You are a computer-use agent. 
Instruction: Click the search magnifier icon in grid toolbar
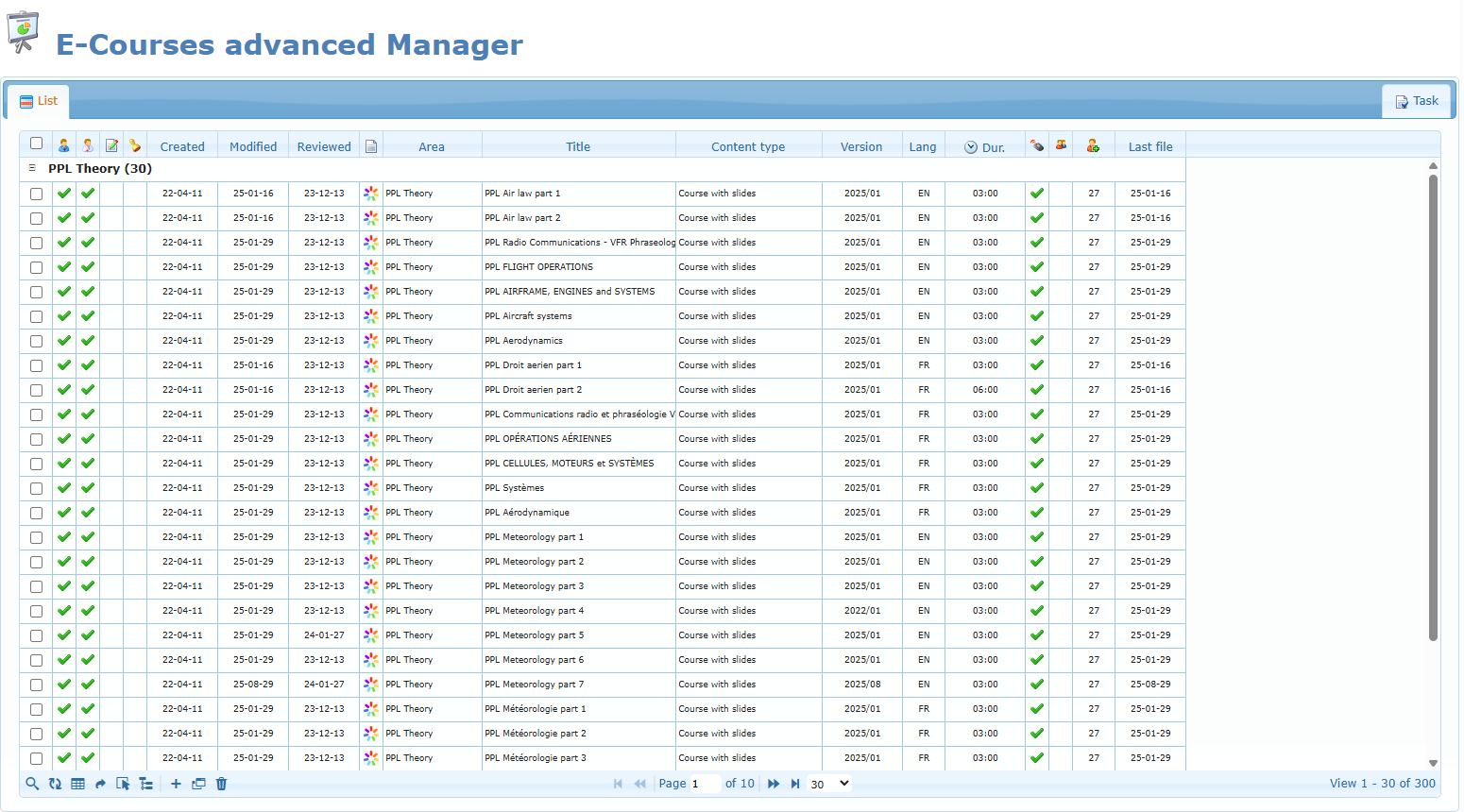click(32, 784)
